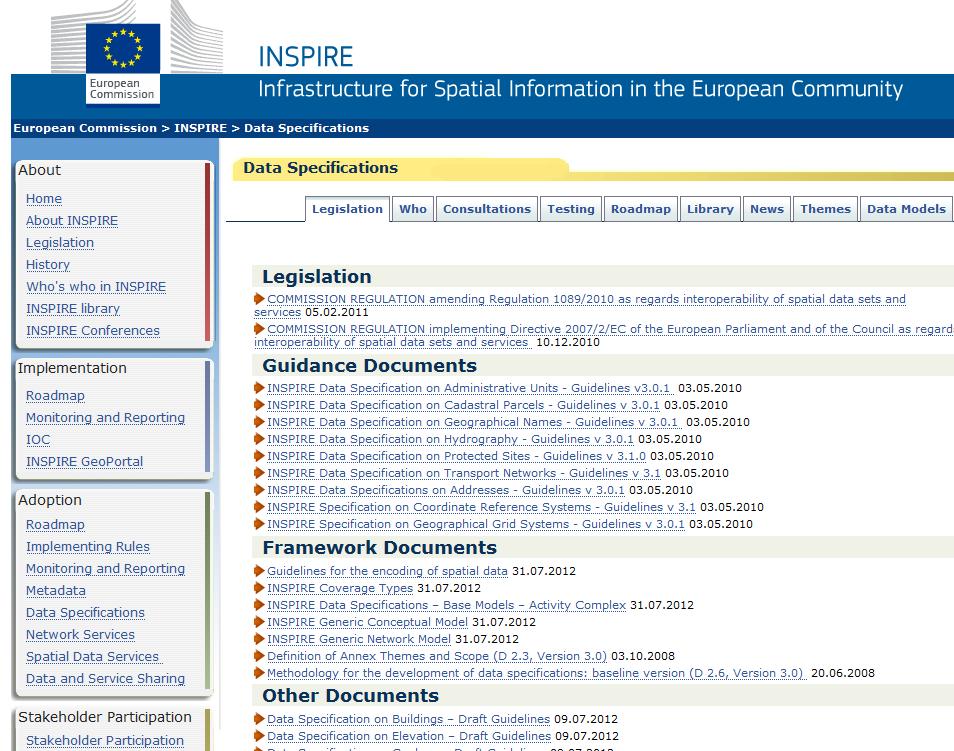954x751 pixels.
Task: Click arrow bullet beside Administrative Units guidelines
Action: [259, 388]
